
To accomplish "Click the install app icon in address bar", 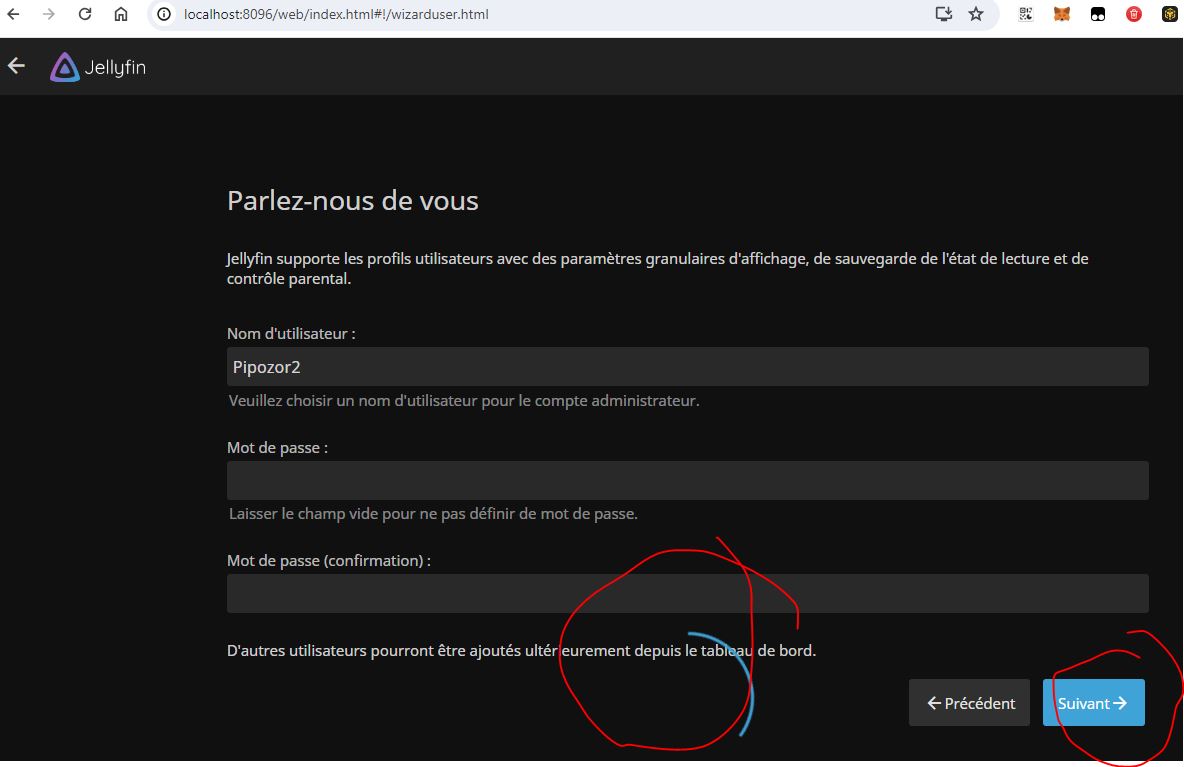I will 943,14.
